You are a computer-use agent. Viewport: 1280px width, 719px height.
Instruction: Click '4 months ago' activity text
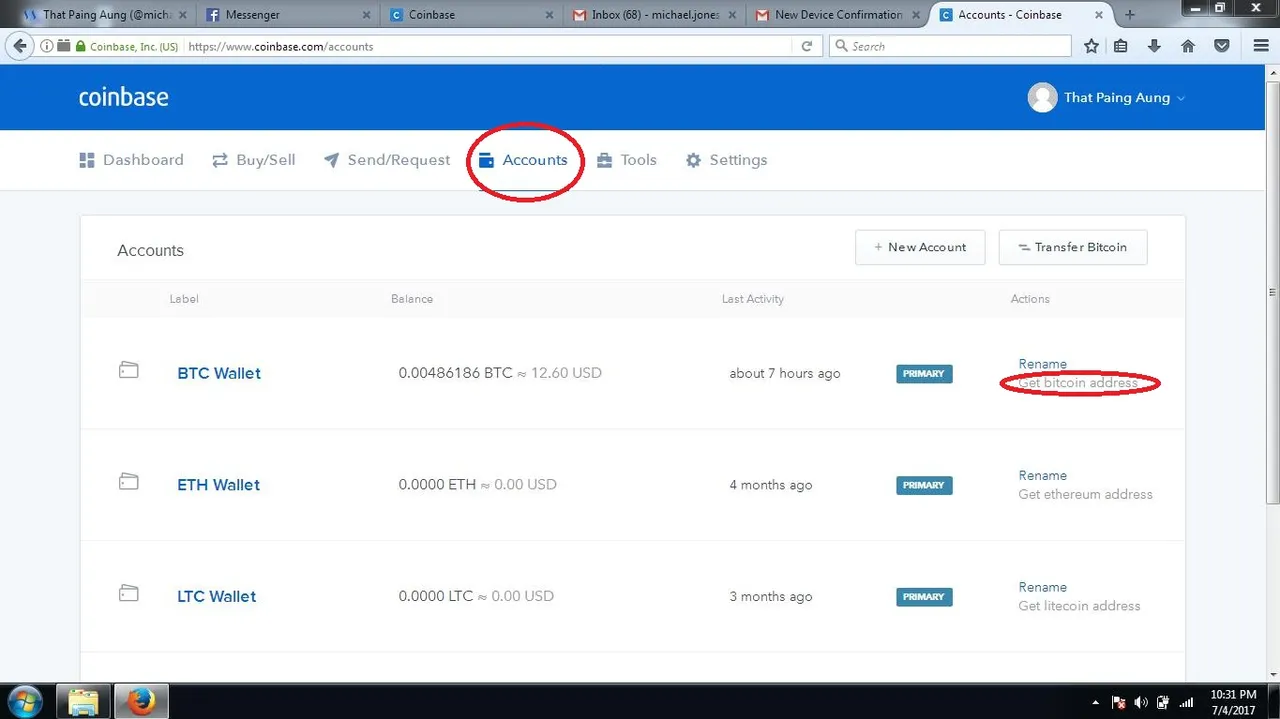pyautogui.click(x=771, y=485)
